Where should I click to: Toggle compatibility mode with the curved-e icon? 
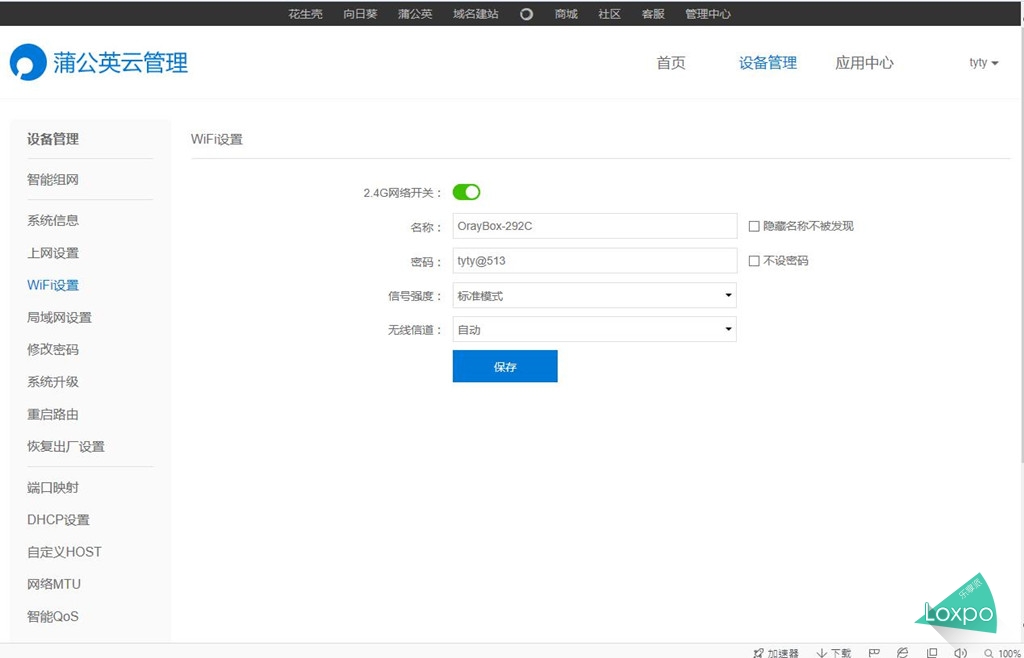tap(901, 652)
